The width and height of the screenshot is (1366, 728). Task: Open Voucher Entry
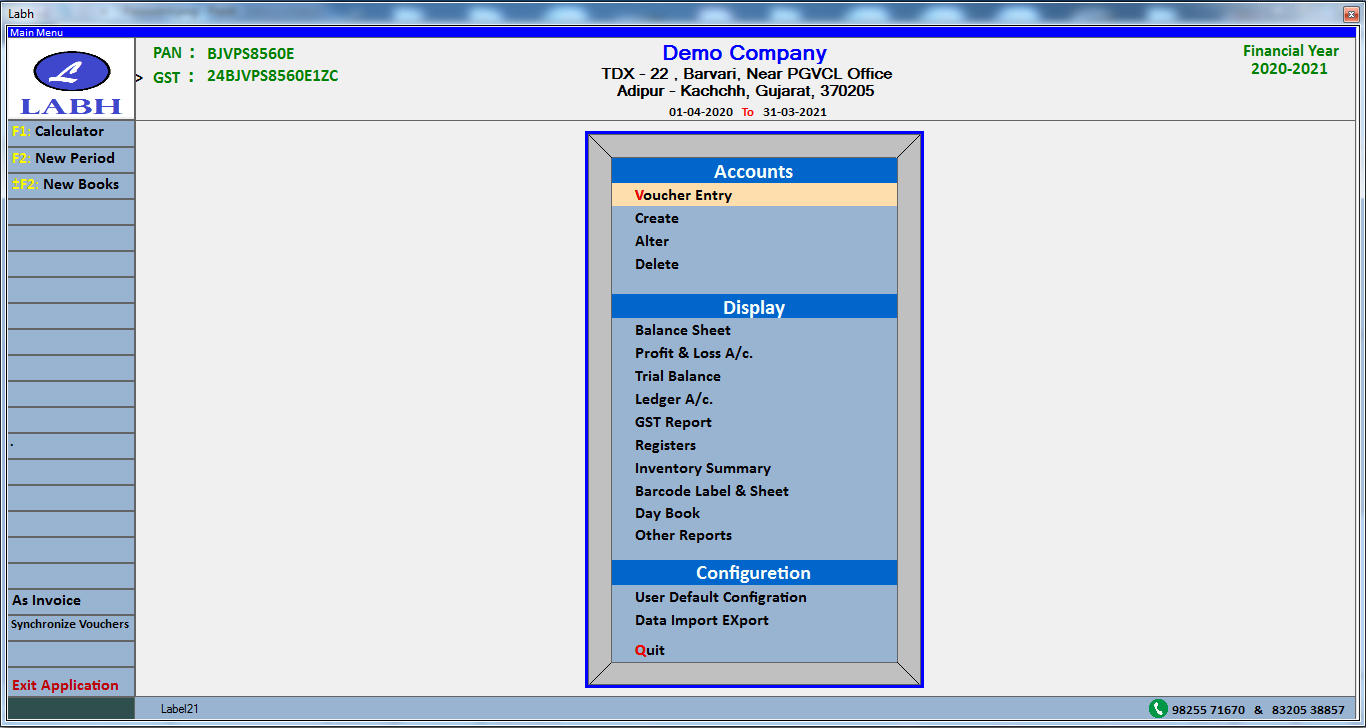click(754, 195)
